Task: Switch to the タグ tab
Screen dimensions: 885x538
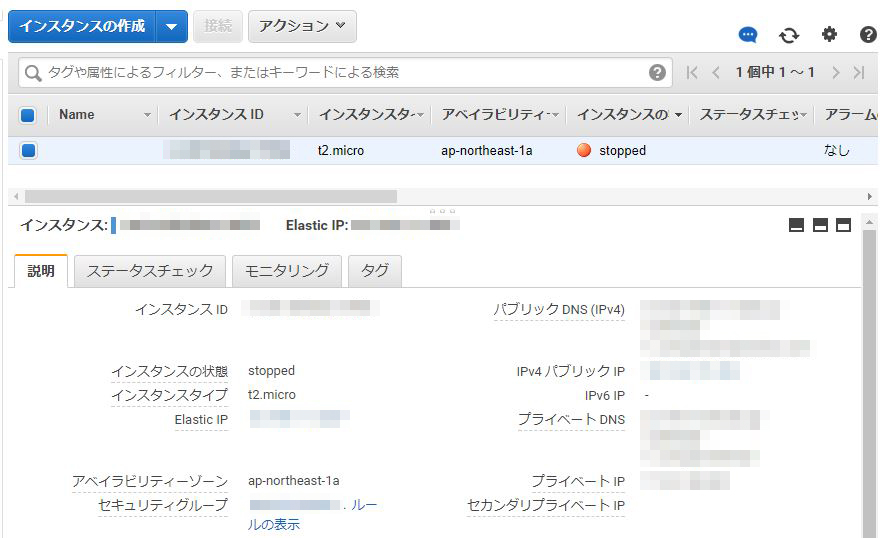Action: [375, 271]
